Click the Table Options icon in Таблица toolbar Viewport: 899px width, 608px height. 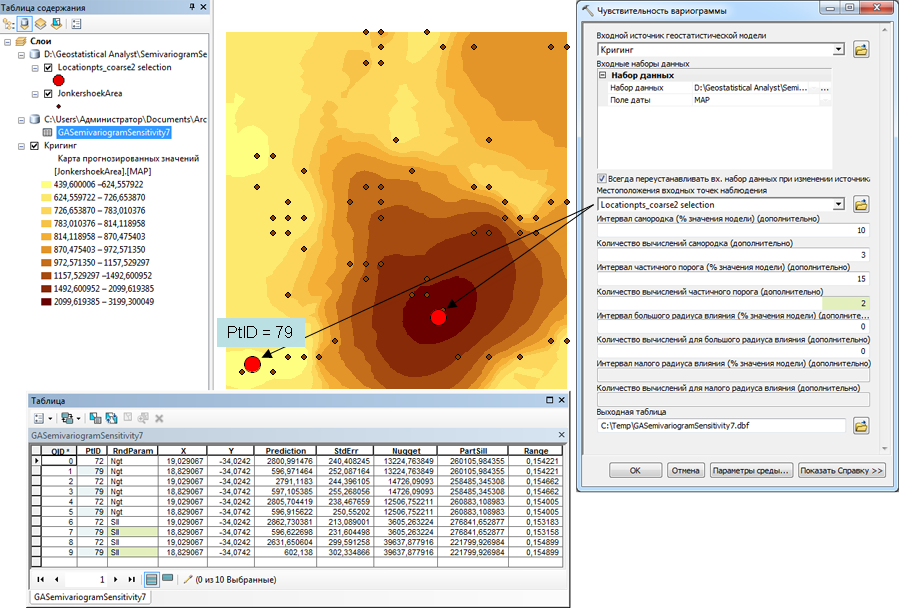(x=39, y=419)
